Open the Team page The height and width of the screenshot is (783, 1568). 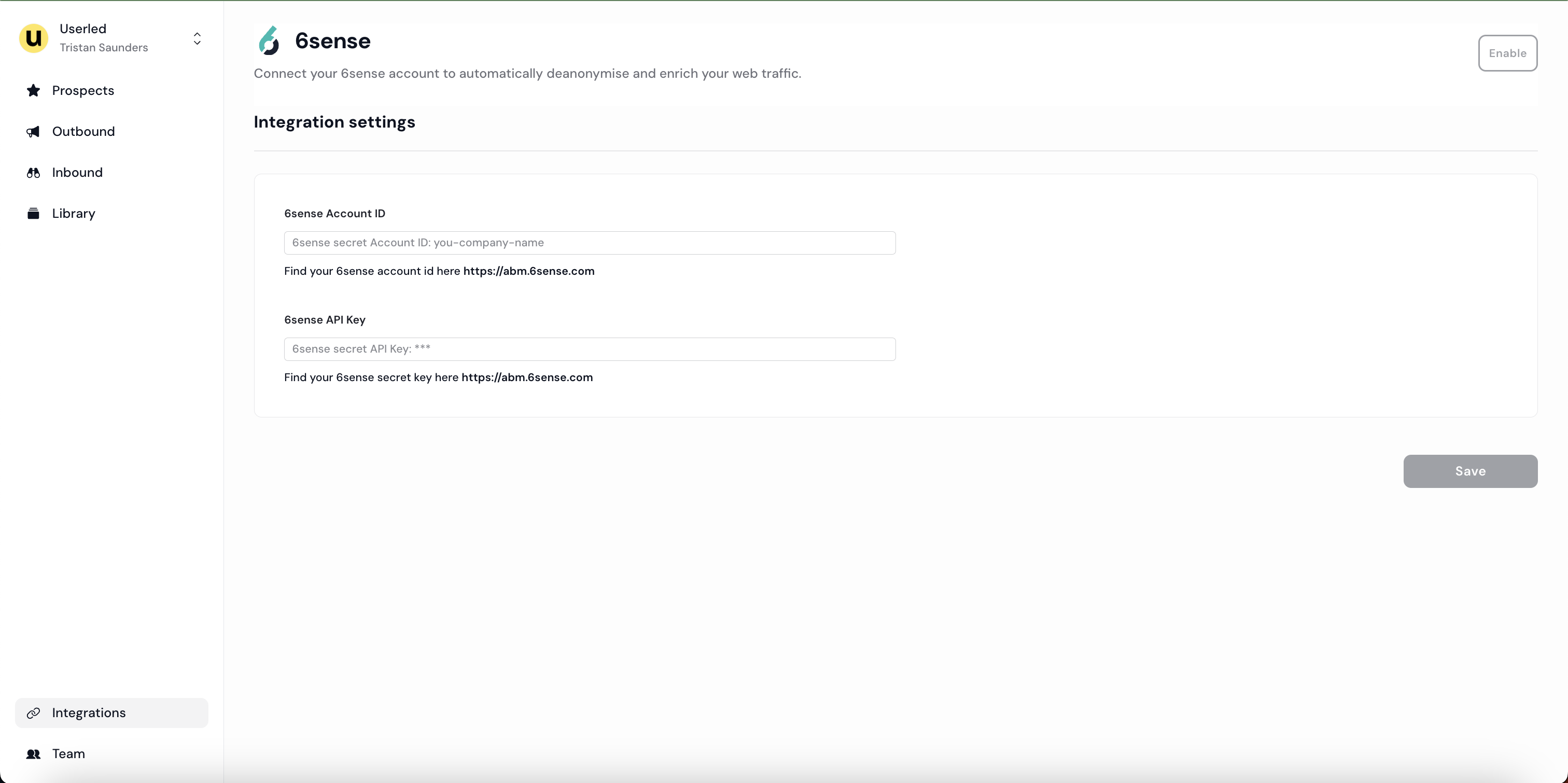69,754
